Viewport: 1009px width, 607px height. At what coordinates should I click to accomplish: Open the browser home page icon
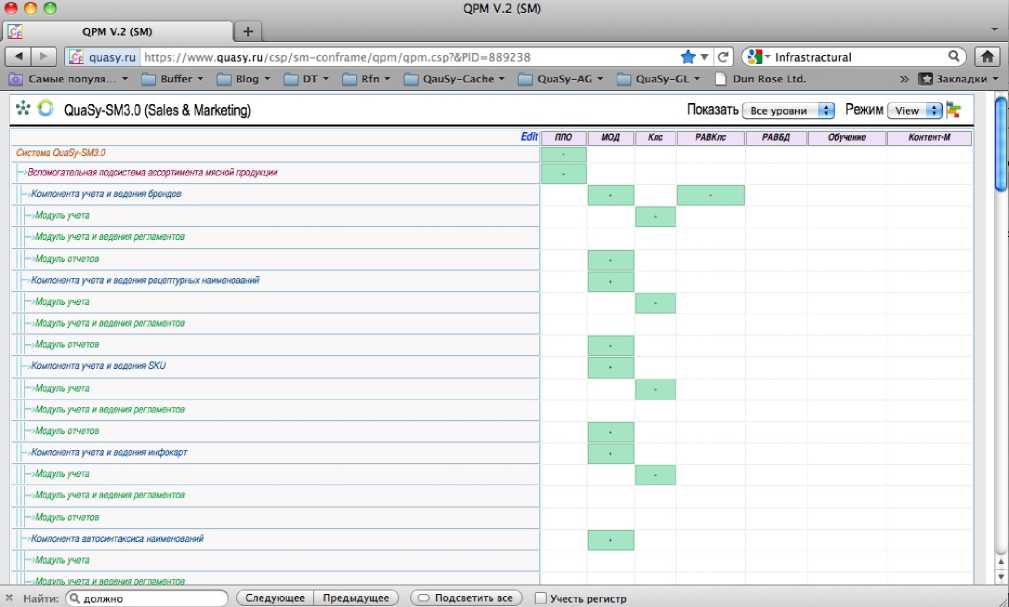point(987,57)
